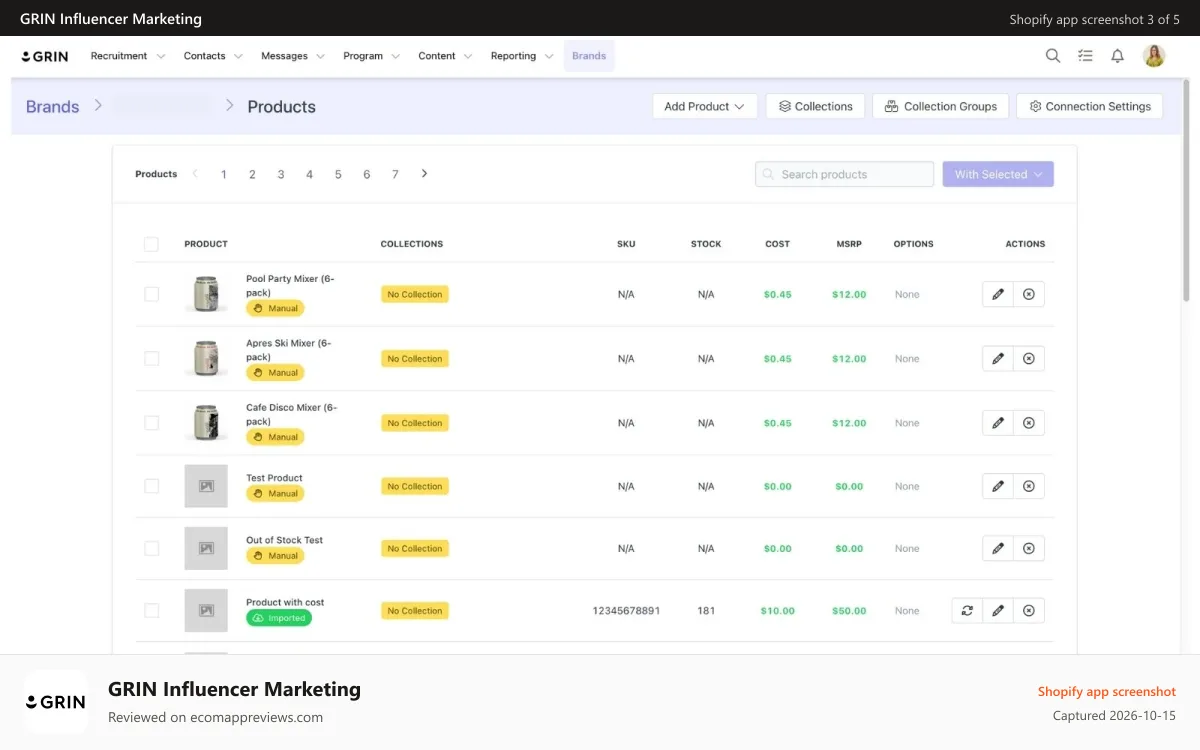Go to products page 6
Image resolution: width=1200 pixels, height=750 pixels.
[367, 174]
